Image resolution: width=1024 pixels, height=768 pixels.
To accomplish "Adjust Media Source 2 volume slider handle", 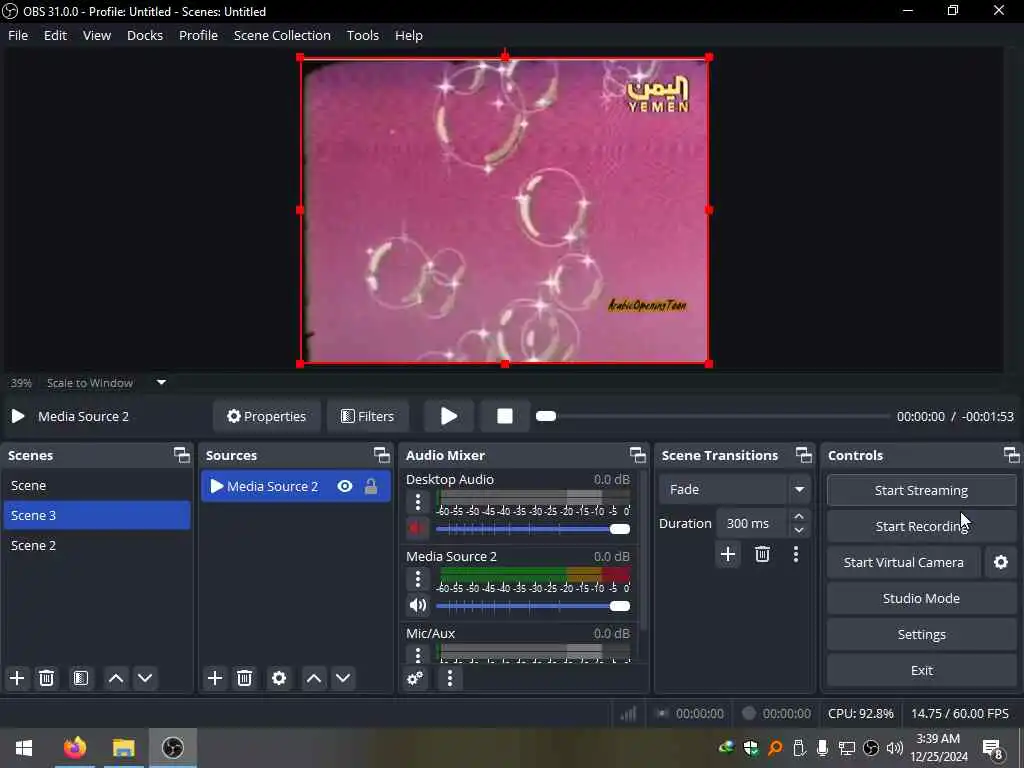I will click(620, 606).
